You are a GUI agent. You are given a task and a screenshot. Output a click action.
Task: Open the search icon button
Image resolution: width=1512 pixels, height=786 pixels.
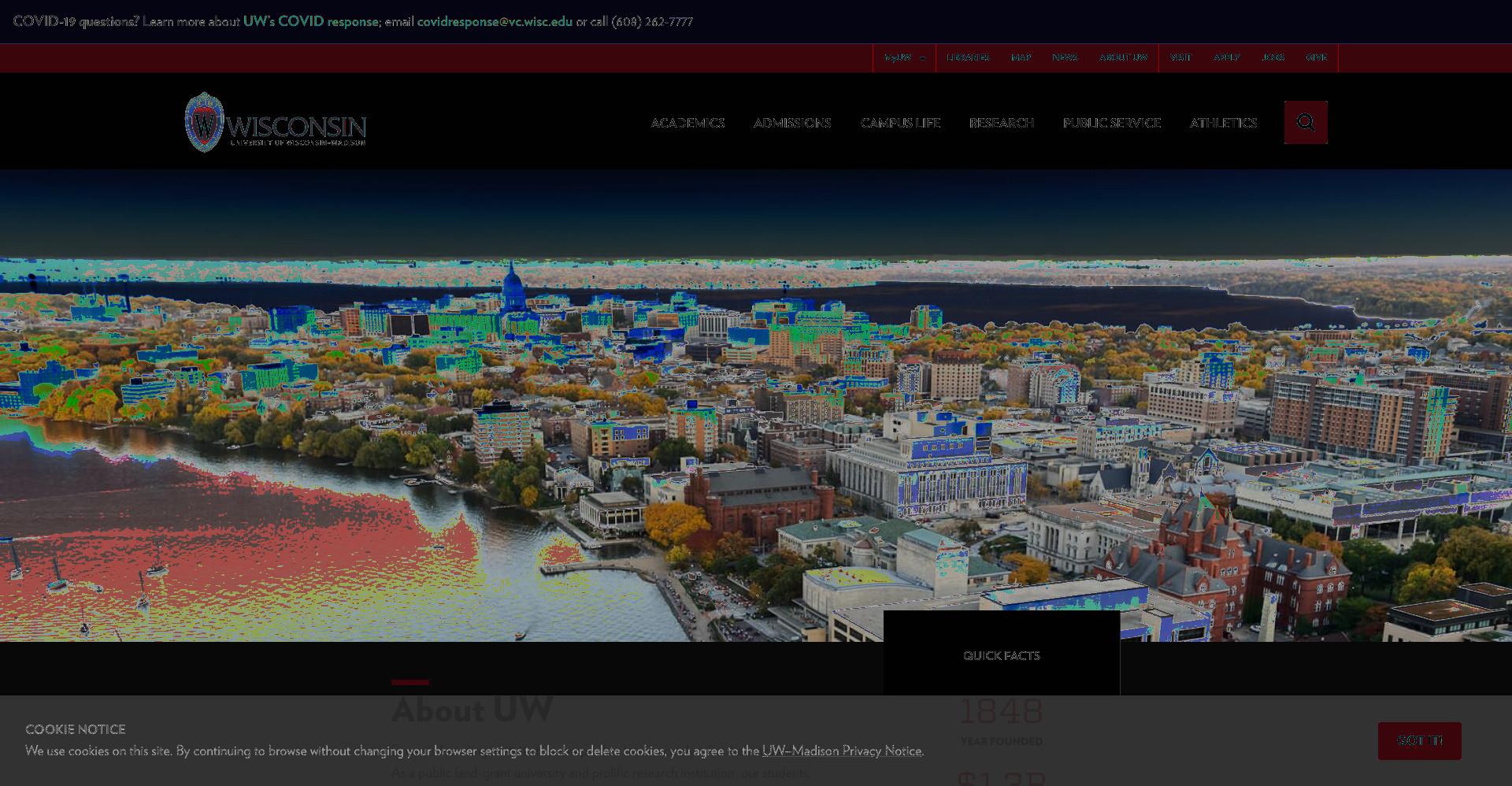coord(1306,122)
